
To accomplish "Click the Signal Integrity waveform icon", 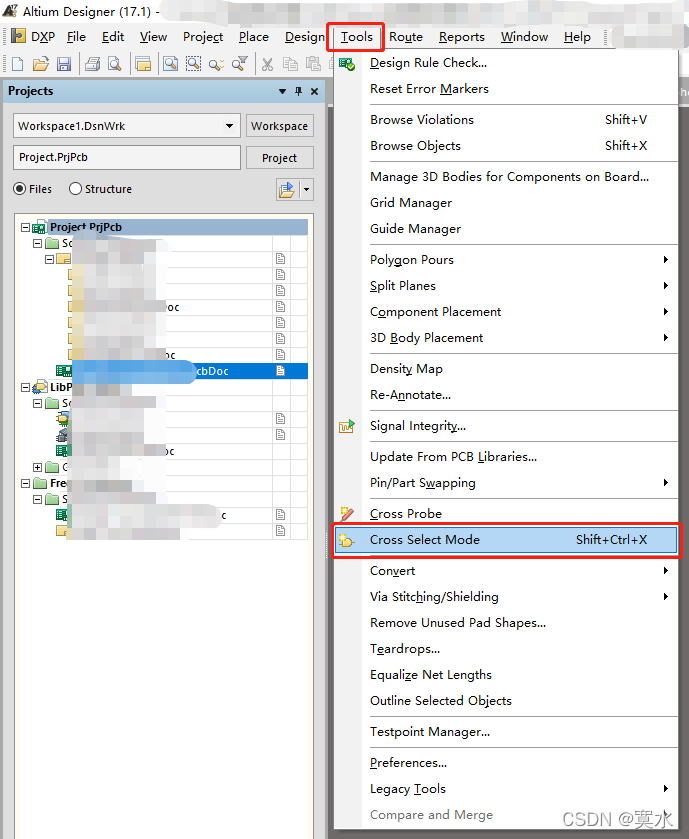I will tap(347, 426).
